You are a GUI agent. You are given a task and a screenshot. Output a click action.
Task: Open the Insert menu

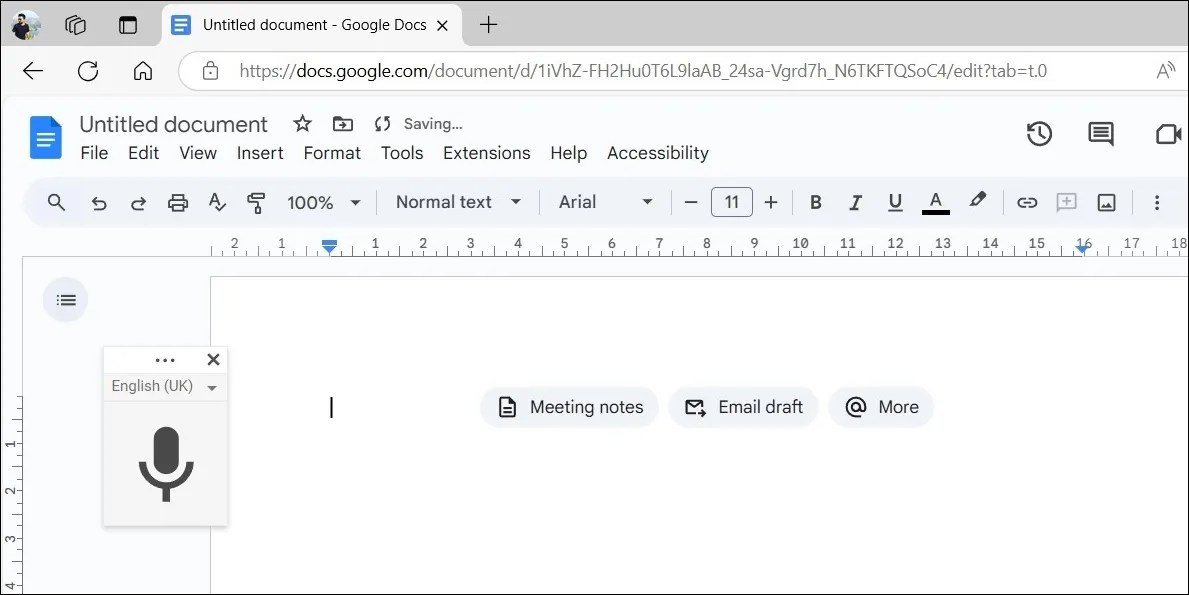pos(260,153)
